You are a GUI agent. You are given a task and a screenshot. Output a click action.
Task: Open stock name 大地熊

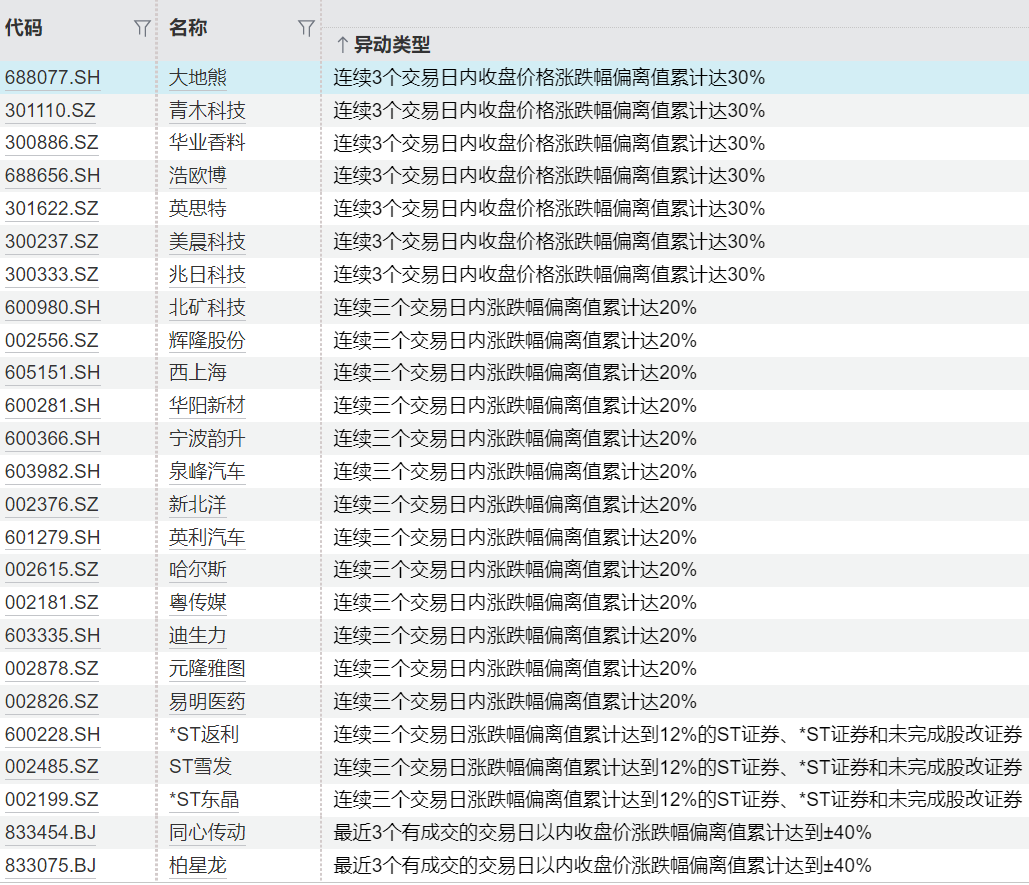point(198,77)
